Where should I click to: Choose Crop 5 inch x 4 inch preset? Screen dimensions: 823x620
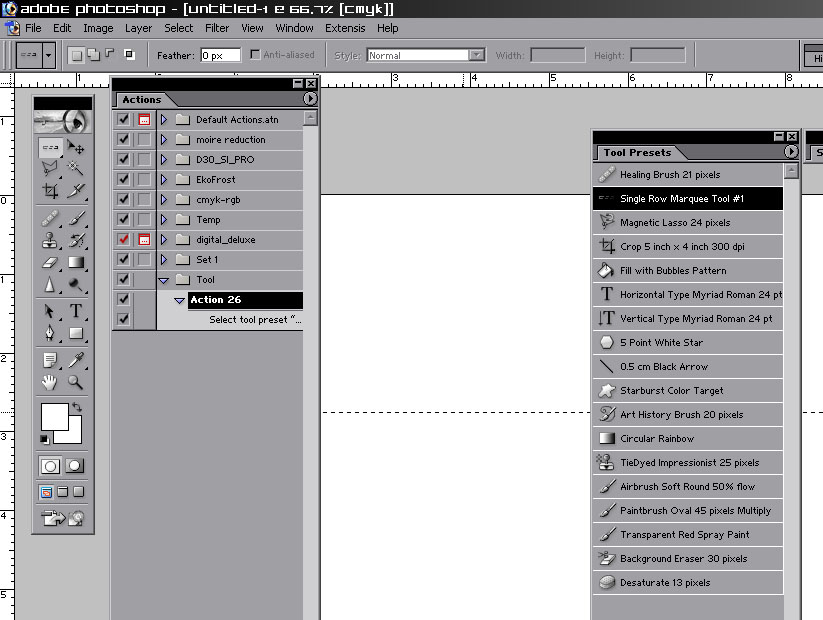(688, 246)
